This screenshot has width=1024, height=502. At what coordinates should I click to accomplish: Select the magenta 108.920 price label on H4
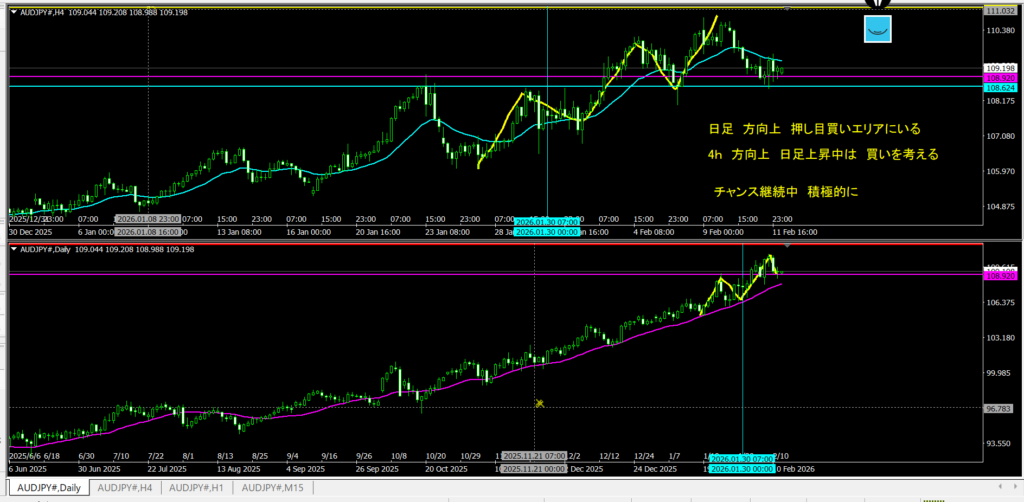coord(1001,77)
